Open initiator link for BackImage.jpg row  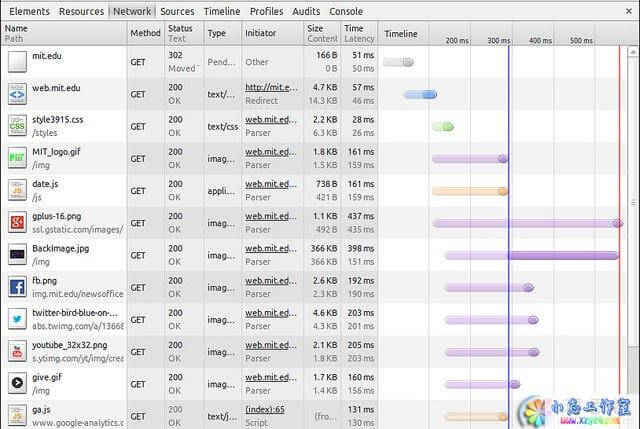(x=271, y=249)
